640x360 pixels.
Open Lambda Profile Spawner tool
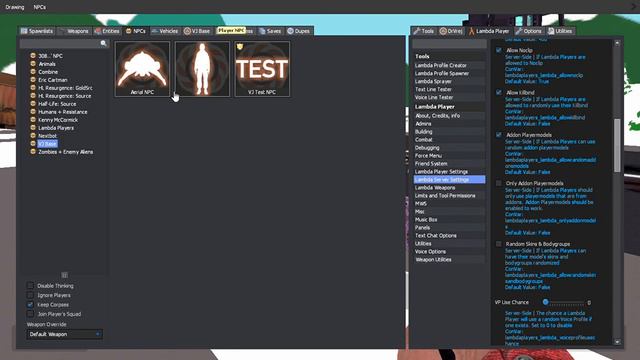point(449,73)
